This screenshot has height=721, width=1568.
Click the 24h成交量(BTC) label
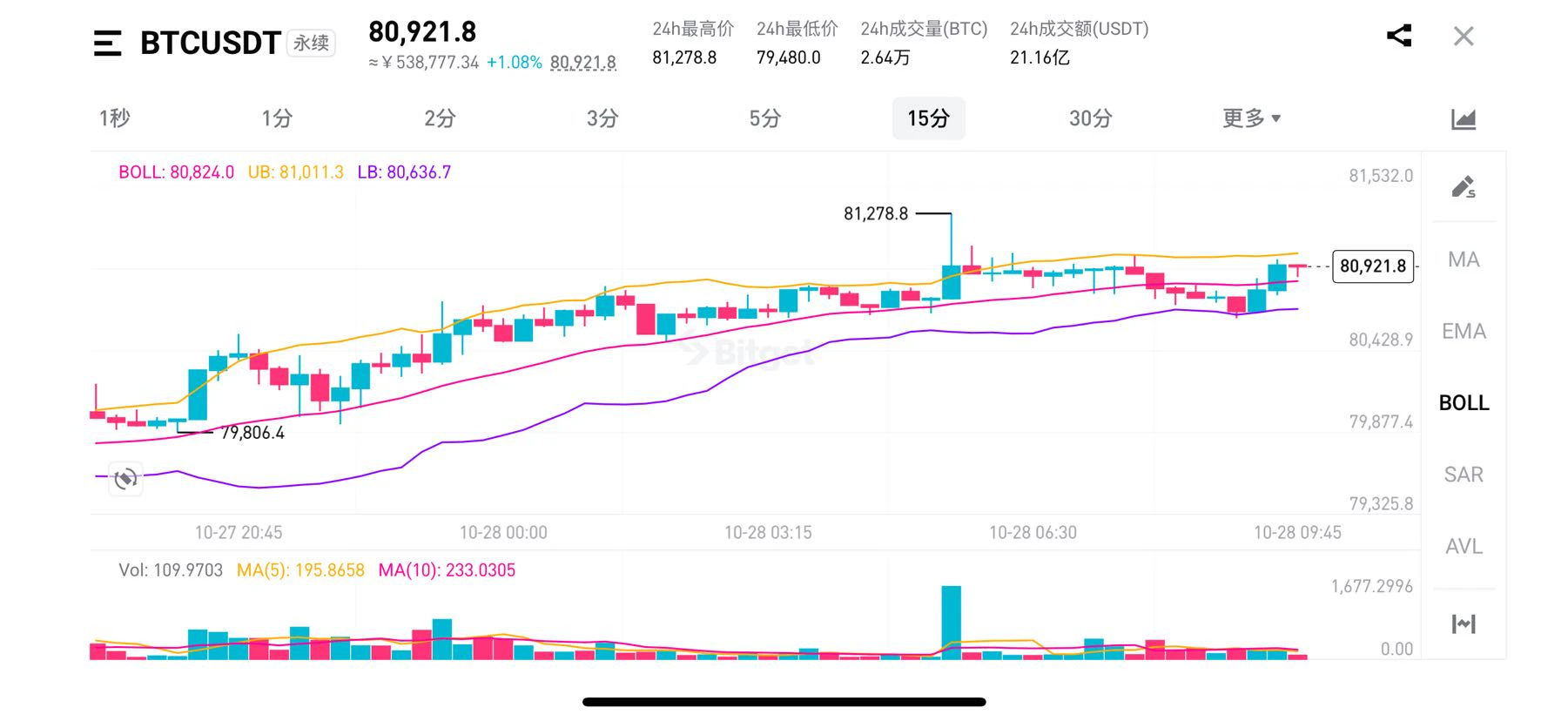[x=924, y=29]
